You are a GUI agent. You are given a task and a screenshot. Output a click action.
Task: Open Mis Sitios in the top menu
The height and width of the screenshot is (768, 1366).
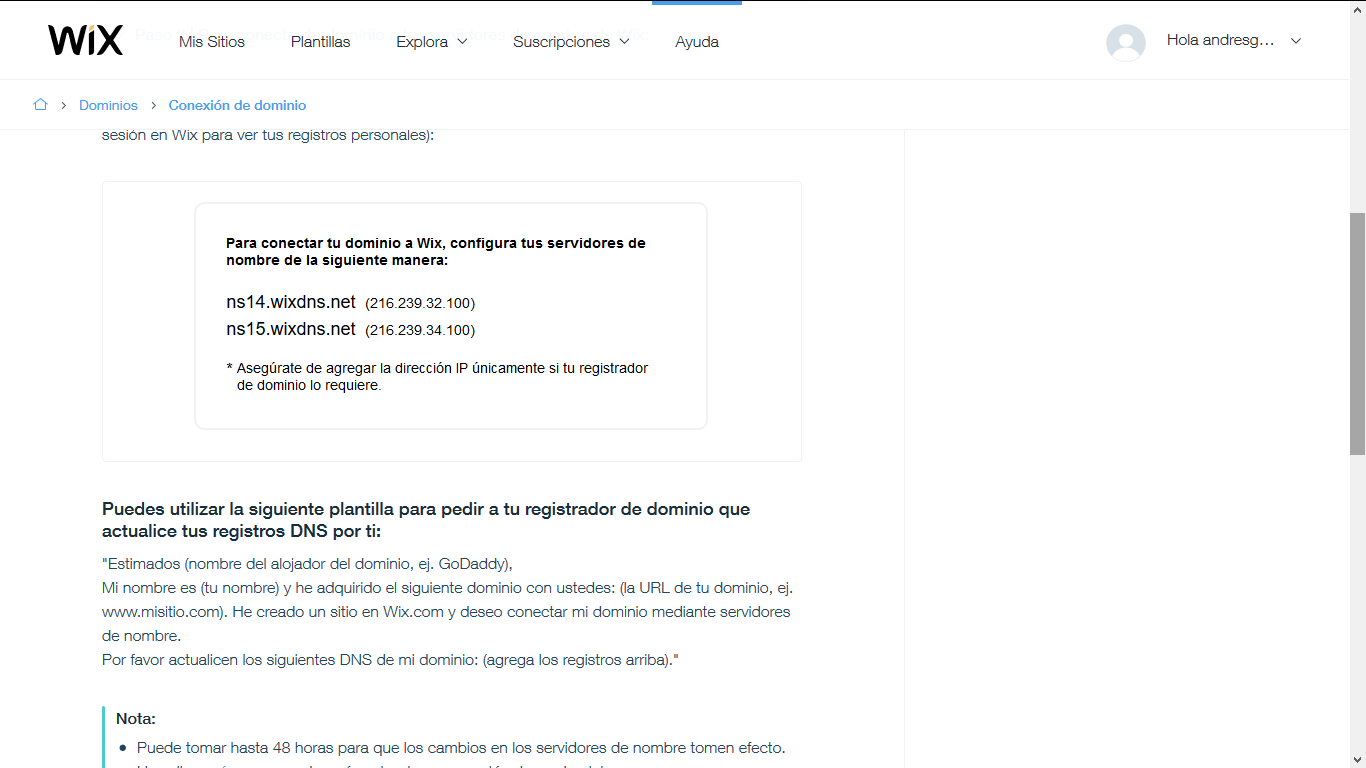(212, 42)
